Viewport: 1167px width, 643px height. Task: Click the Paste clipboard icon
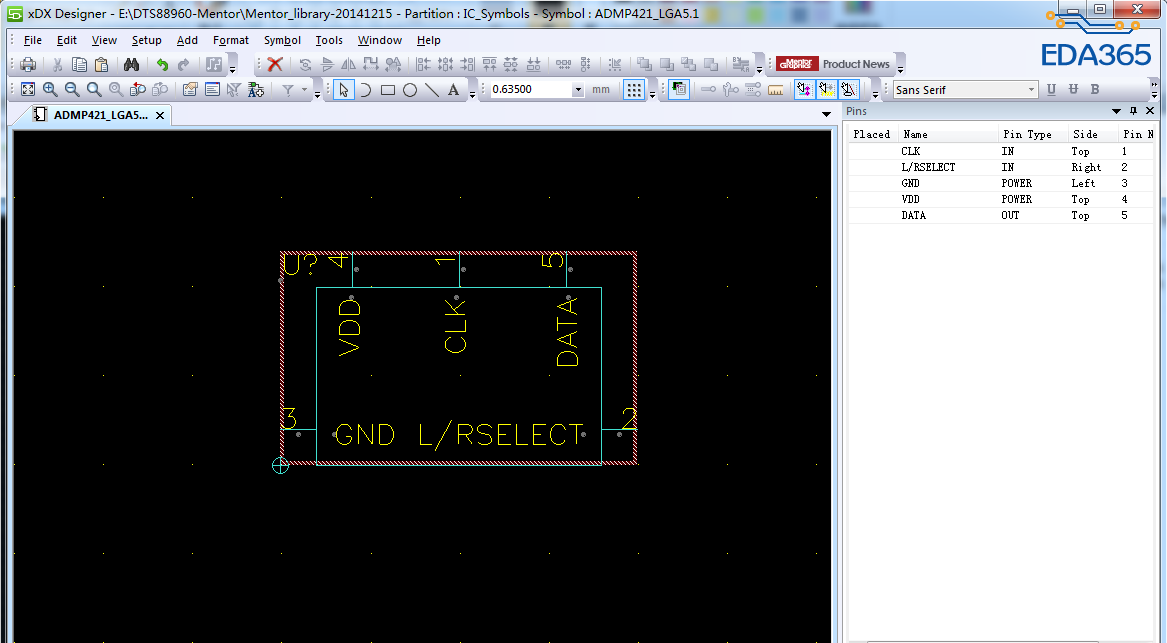(101, 65)
